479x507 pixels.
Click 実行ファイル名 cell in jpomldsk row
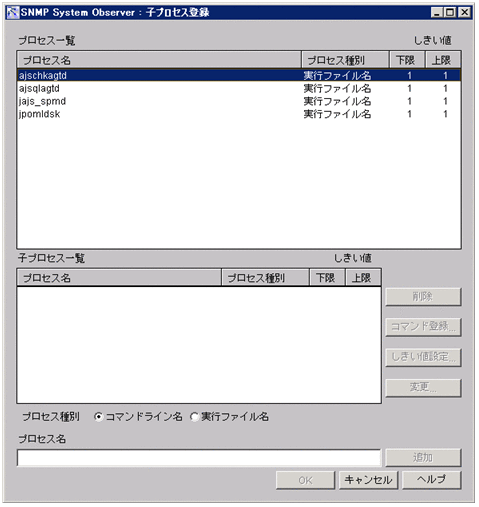point(337,114)
